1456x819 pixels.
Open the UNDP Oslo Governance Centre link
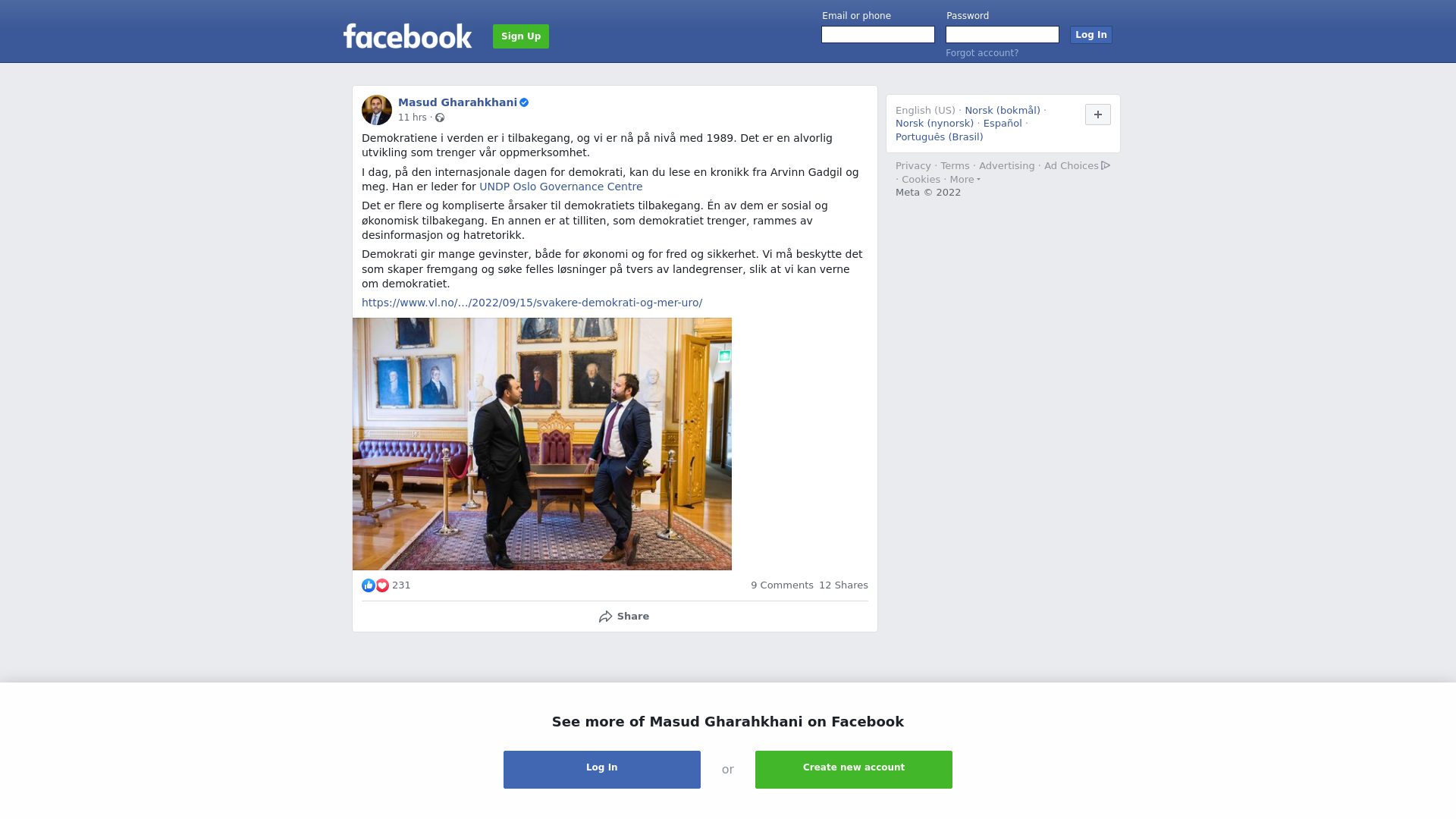click(560, 187)
